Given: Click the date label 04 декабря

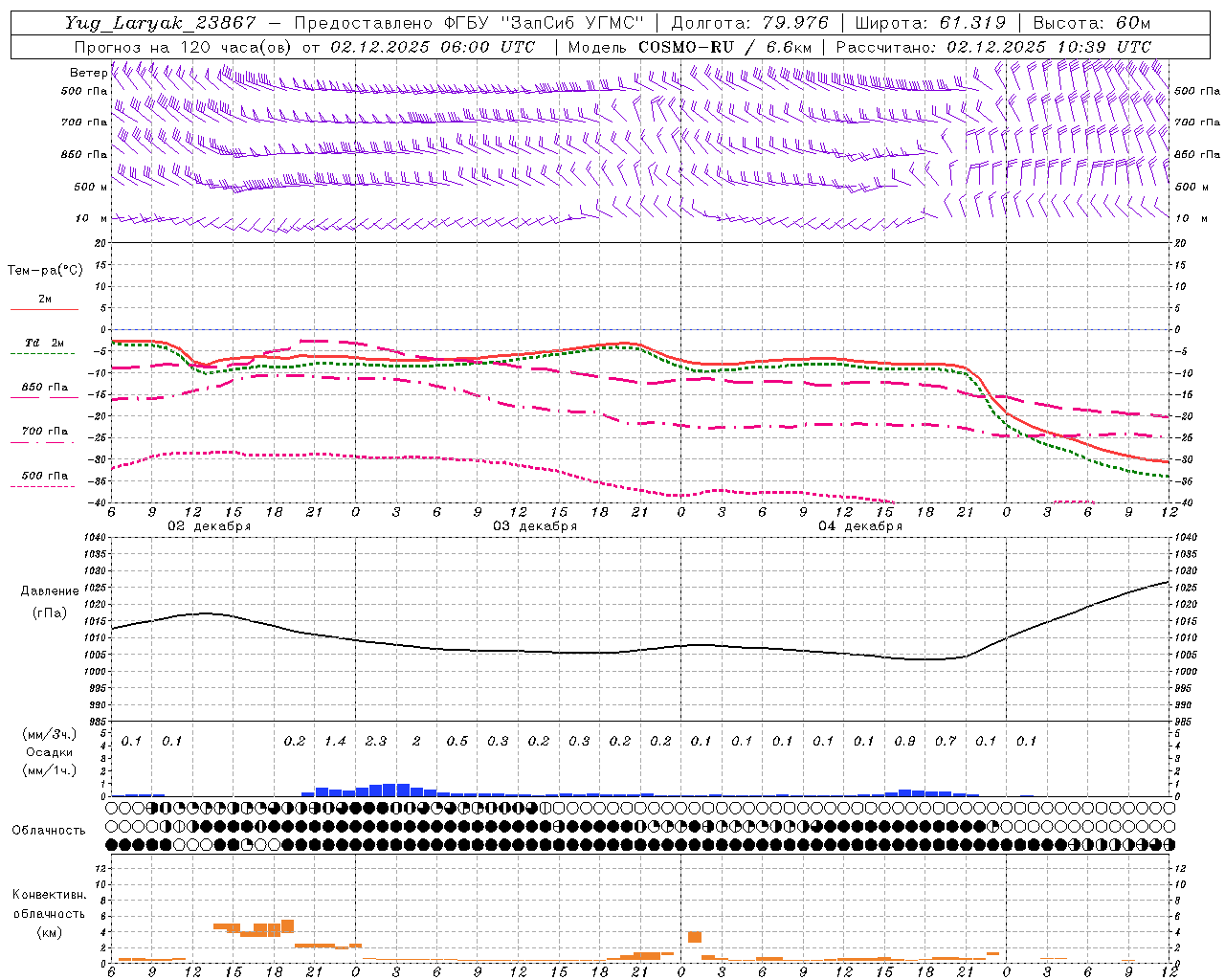Looking at the screenshot, I should [860, 526].
